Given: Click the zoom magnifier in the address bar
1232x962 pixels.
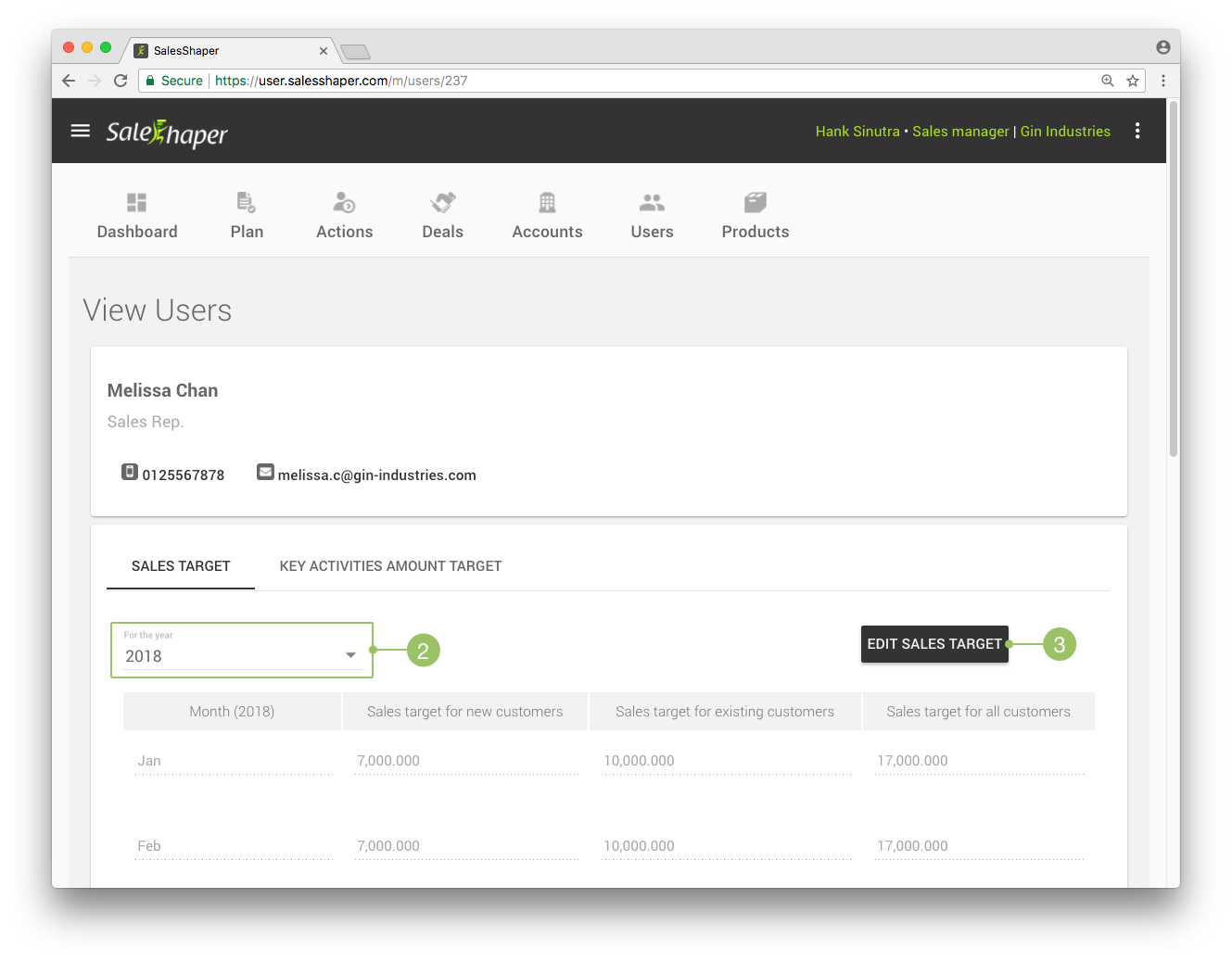Looking at the screenshot, I should [1107, 81].
